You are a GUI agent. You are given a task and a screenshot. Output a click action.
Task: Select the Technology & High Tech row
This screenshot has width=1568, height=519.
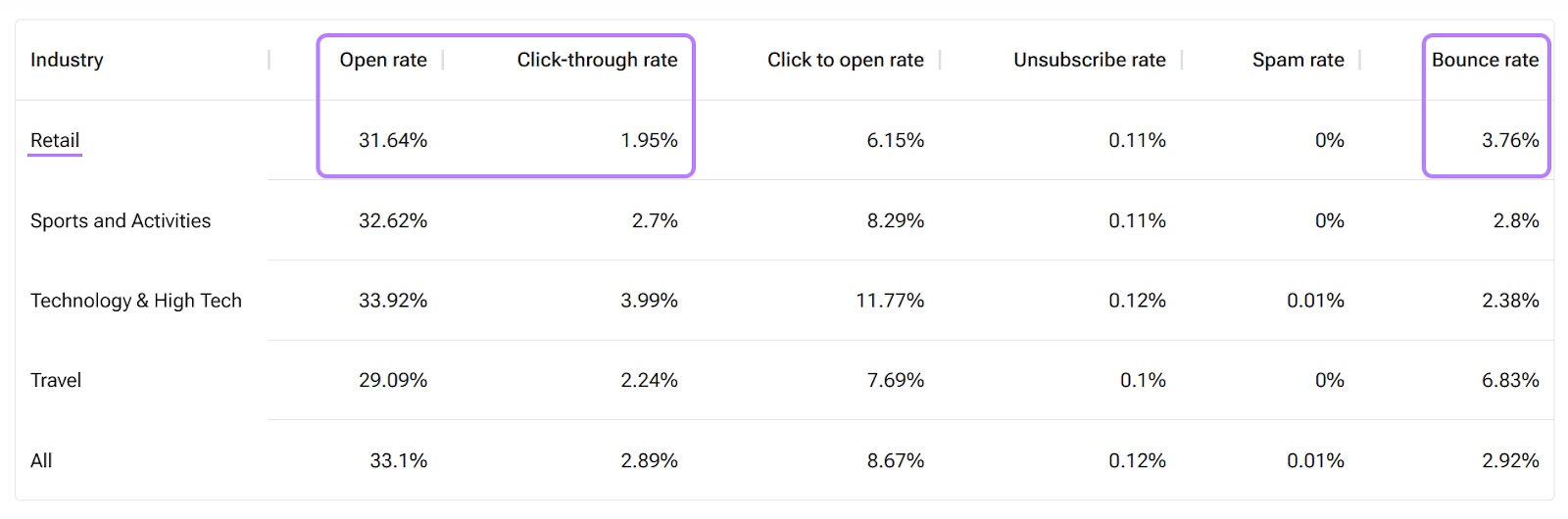point(135,301)
